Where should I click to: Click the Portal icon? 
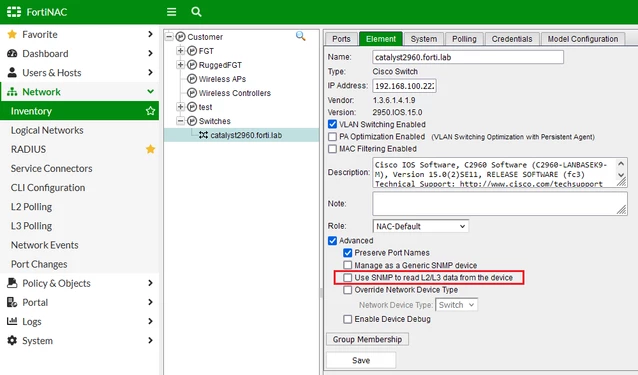[12, 302]
